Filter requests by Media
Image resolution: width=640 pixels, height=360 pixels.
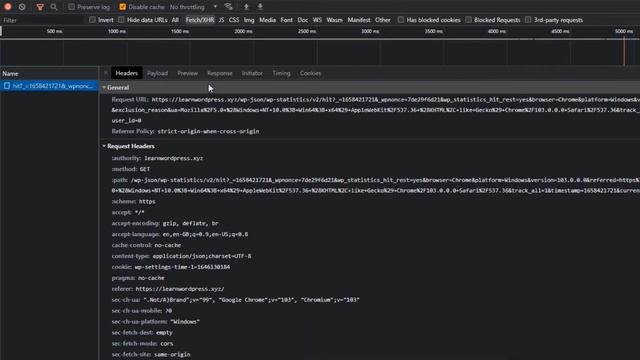click(268, 20)
